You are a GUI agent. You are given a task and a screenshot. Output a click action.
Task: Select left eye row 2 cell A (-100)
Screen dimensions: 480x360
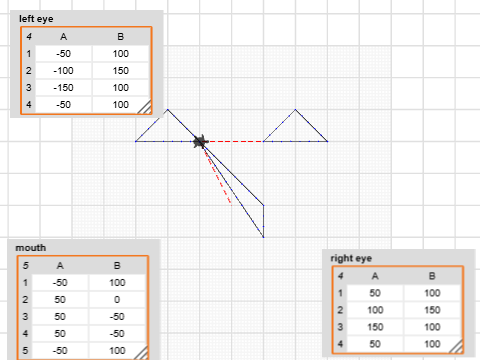tap(63, 71)
